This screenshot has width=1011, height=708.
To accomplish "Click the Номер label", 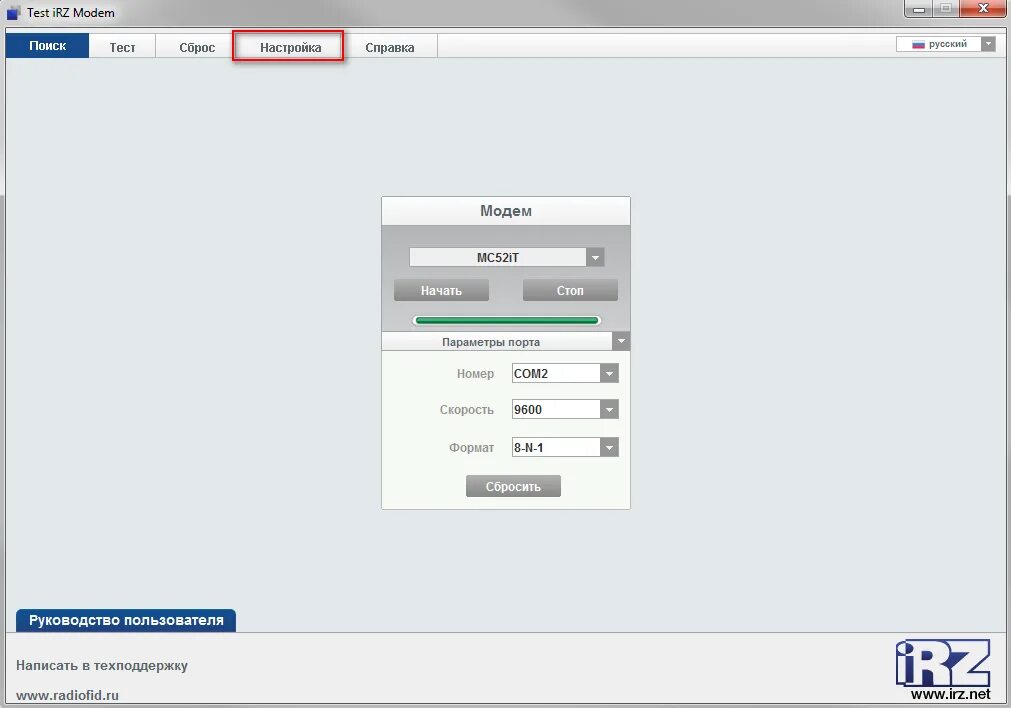I will coord(475,373).
